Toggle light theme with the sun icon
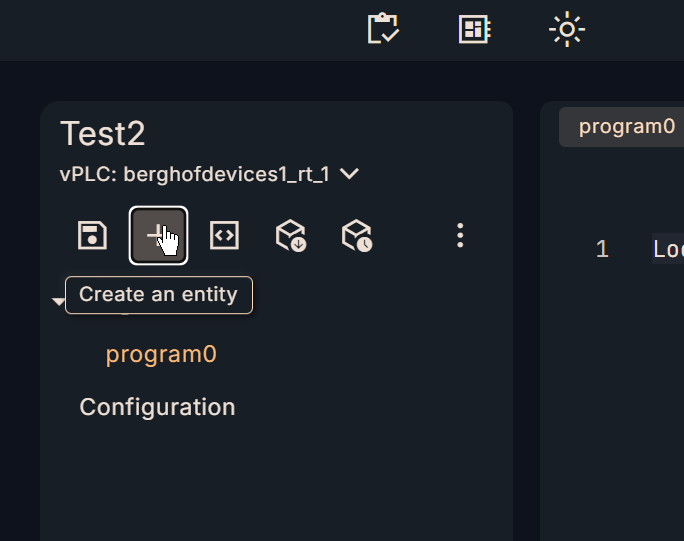This screenshot has width=684, height=541. 567,29
